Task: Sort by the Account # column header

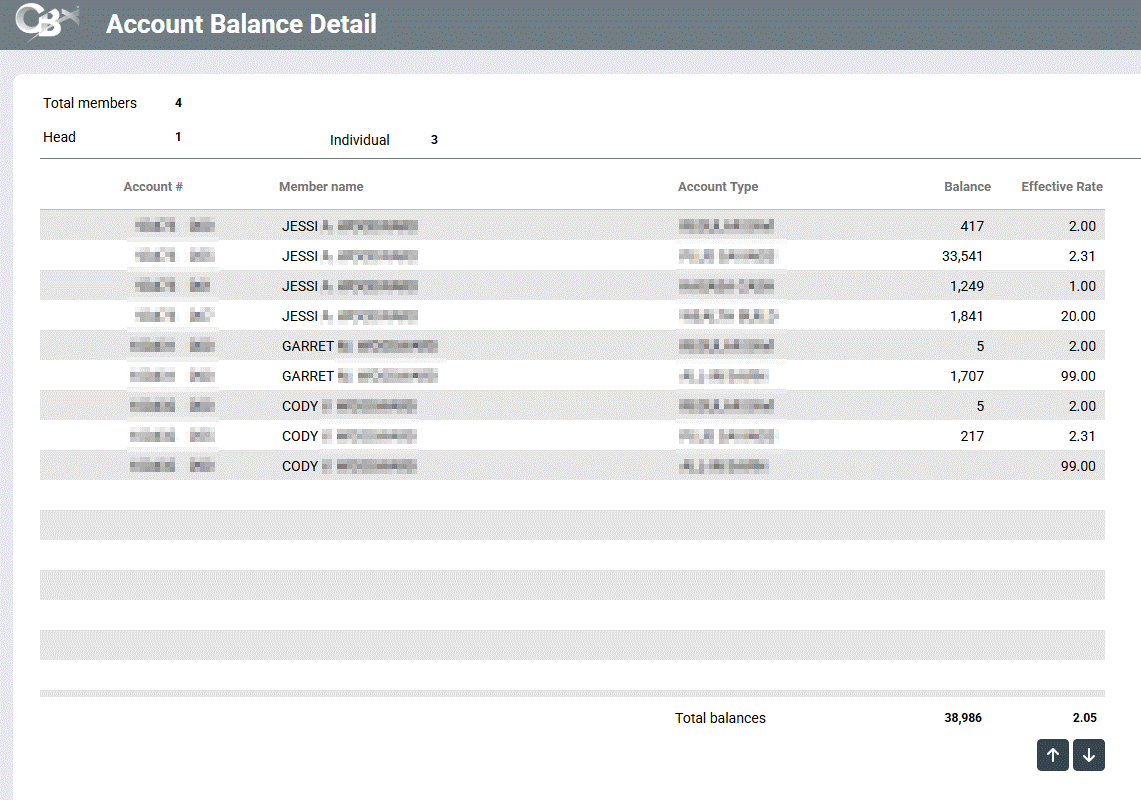Action: pyautogui.click(x=153, y=187)
